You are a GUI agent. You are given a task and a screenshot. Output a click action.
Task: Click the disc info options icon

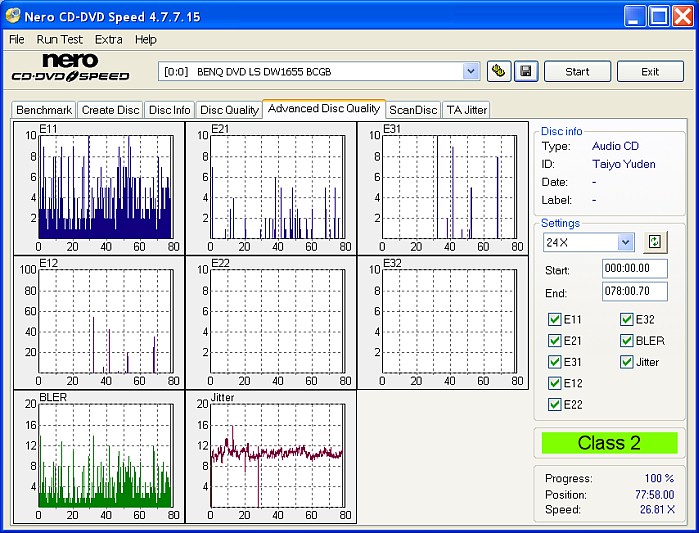(x=498, y=71)
